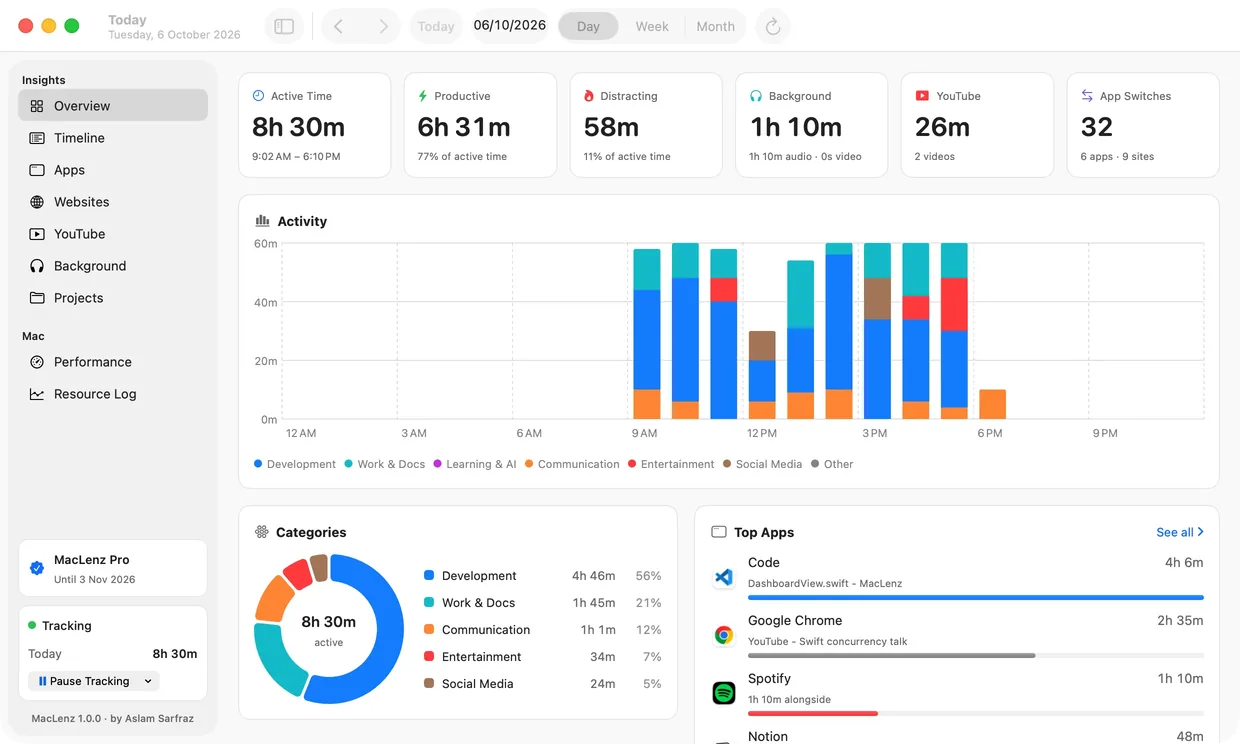This screenshot has width=1240, height=744.
Task: Click the Visual Studio Code app icon
Action: pyautogui.click(x=723, y=577)
